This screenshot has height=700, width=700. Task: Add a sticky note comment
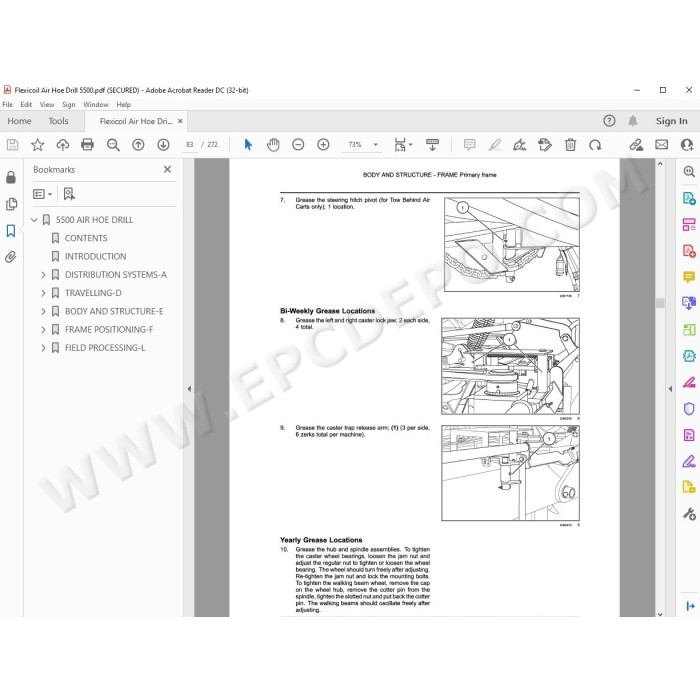[469, 145]
